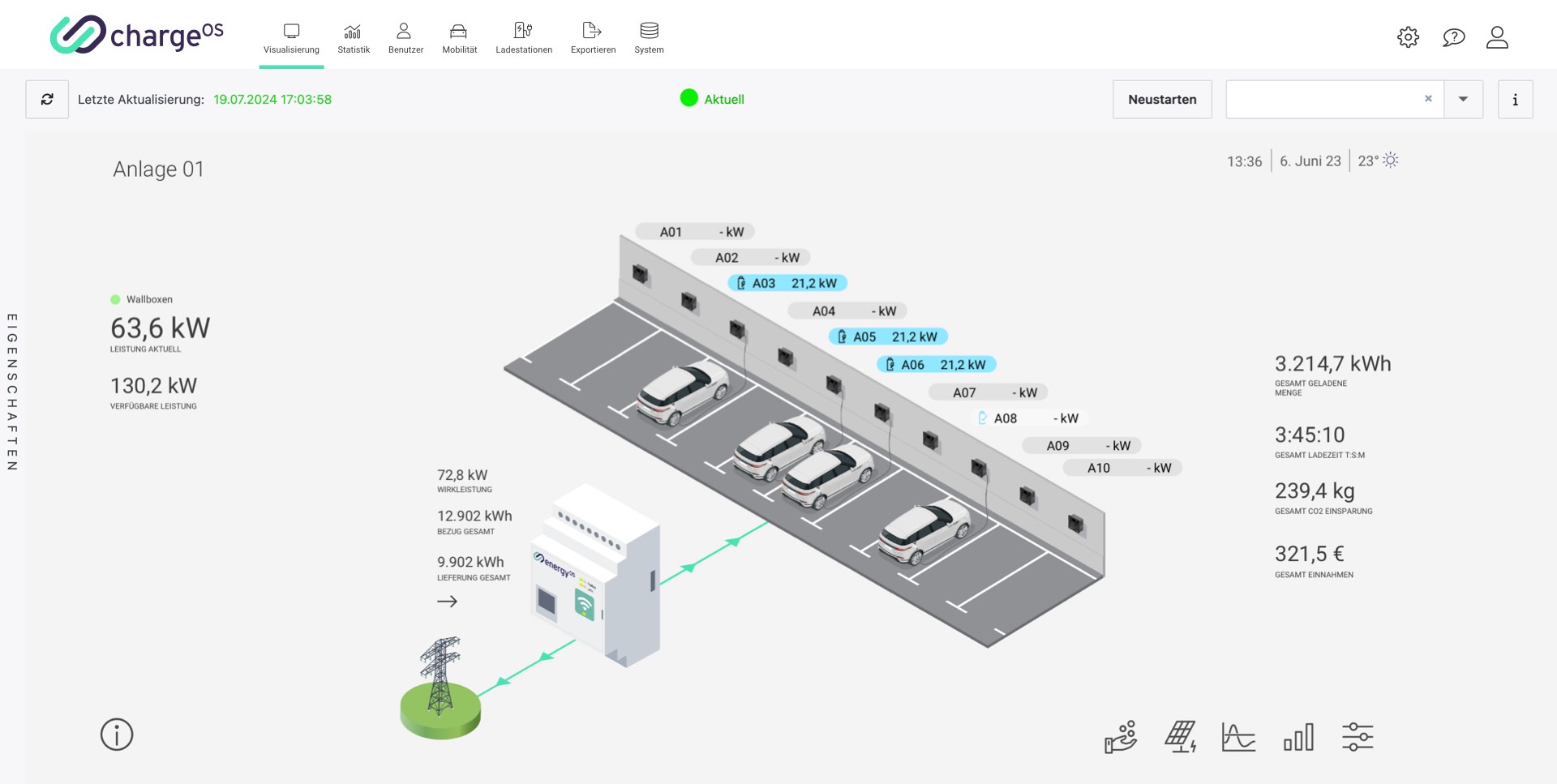Expand the dropdown arrow next to Neustarten
Viewport: 1557px width, 784px height.
tap(1463, 99)
